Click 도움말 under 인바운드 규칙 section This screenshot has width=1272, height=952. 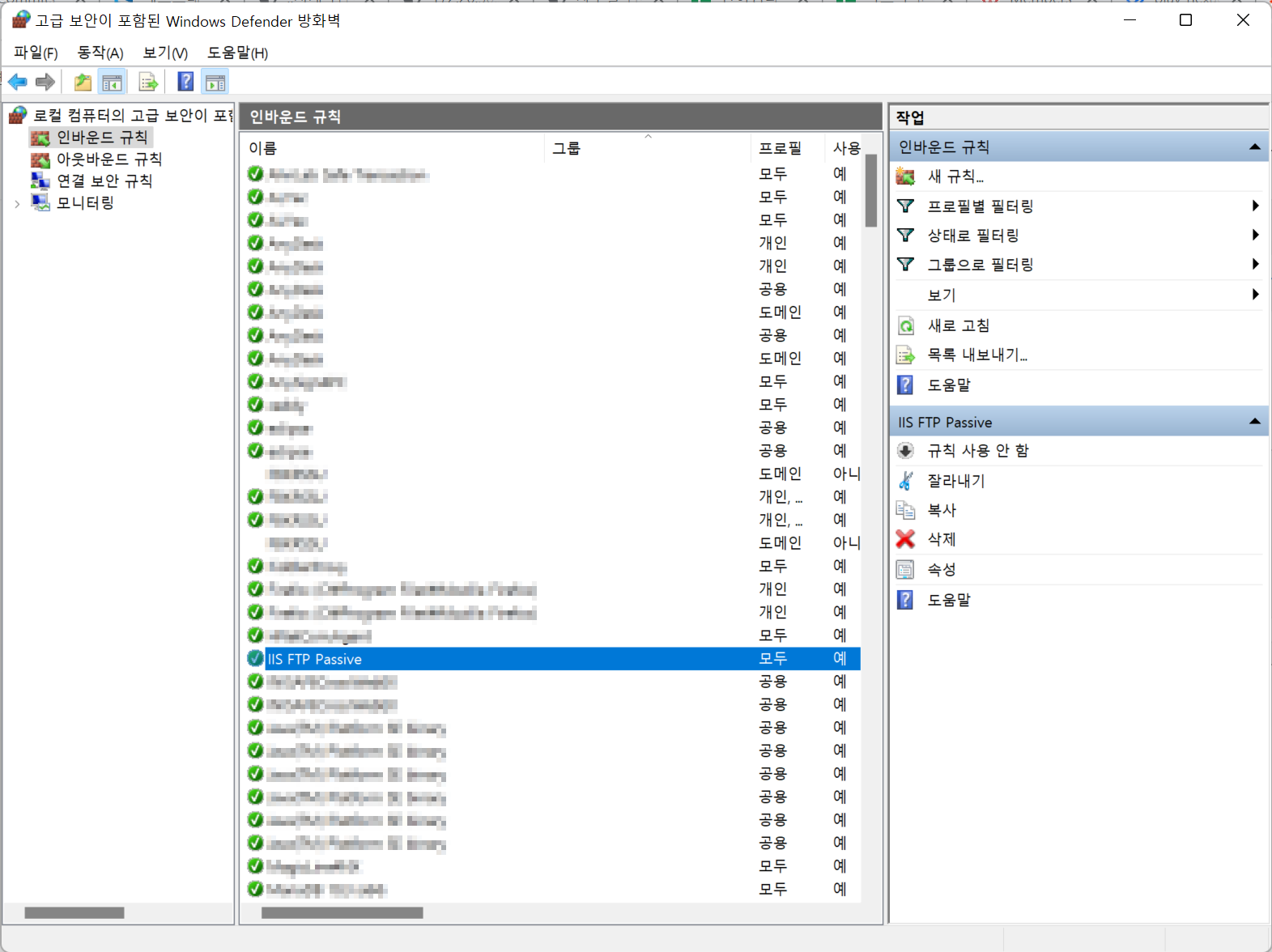(x=949, y=385)
